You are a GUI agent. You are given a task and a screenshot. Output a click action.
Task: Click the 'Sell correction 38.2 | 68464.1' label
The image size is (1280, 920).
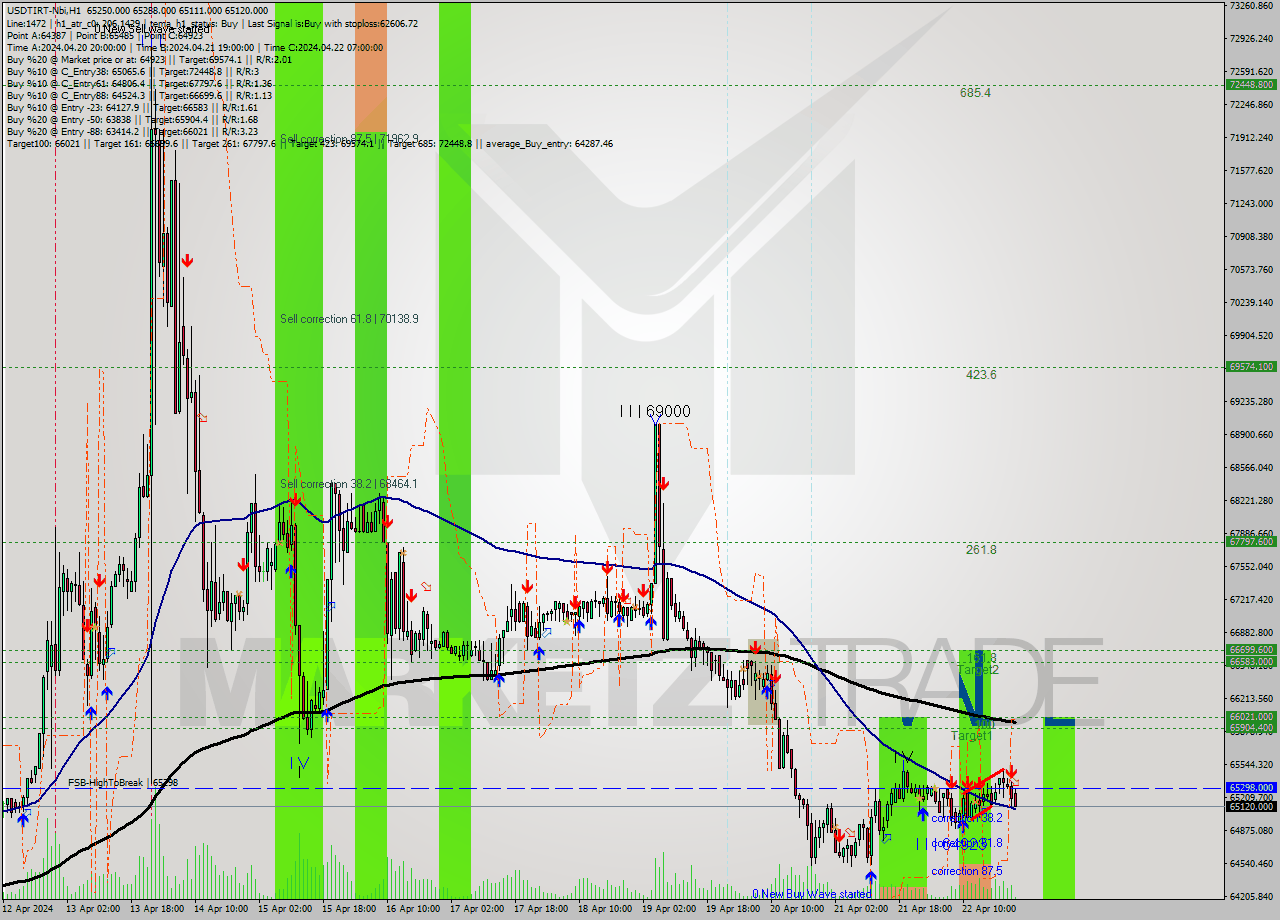coord(349,484)
